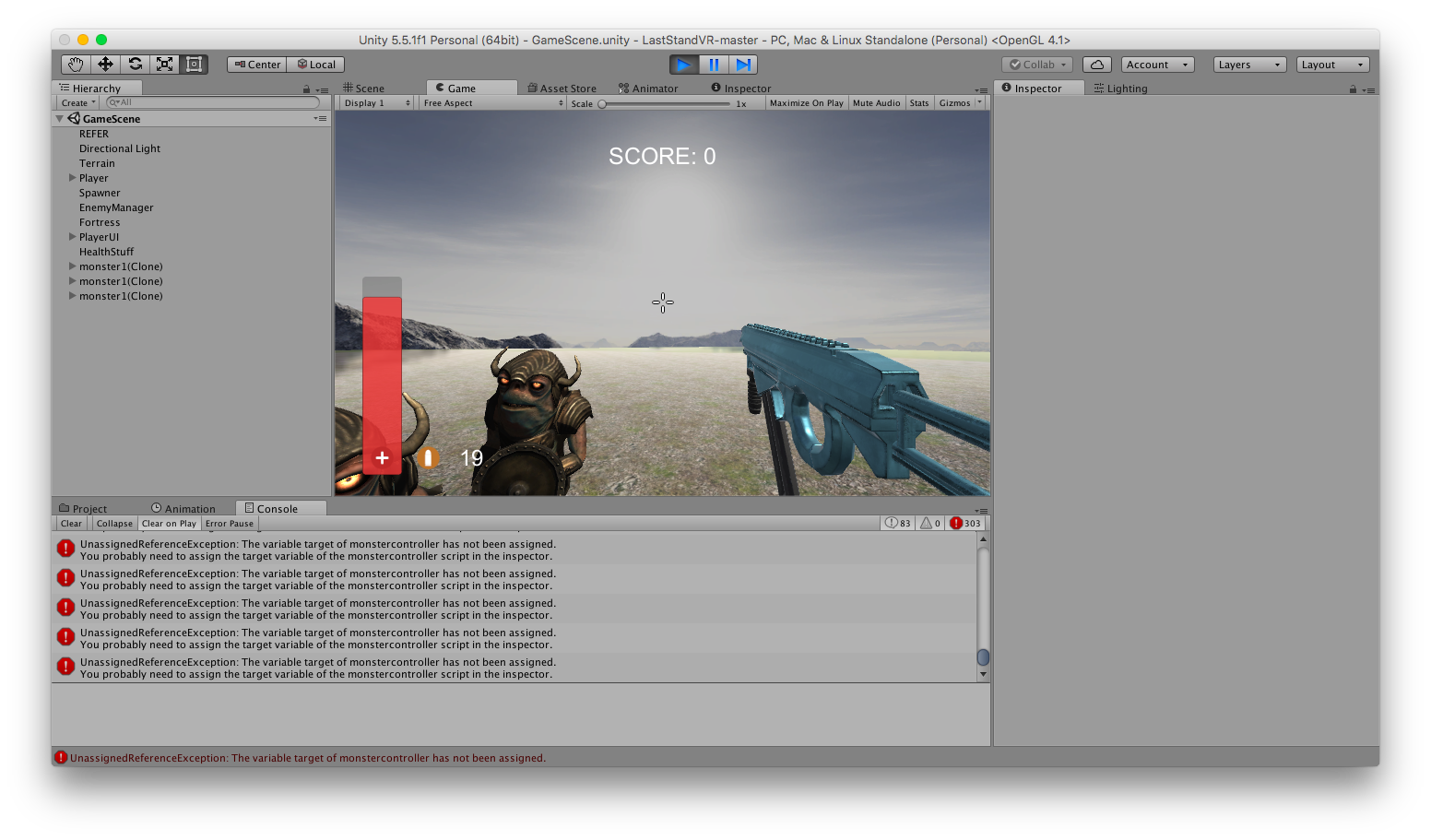Toggle Error Pause option
This screenshot has width=1431, height=840.
[x=230, y=524]
